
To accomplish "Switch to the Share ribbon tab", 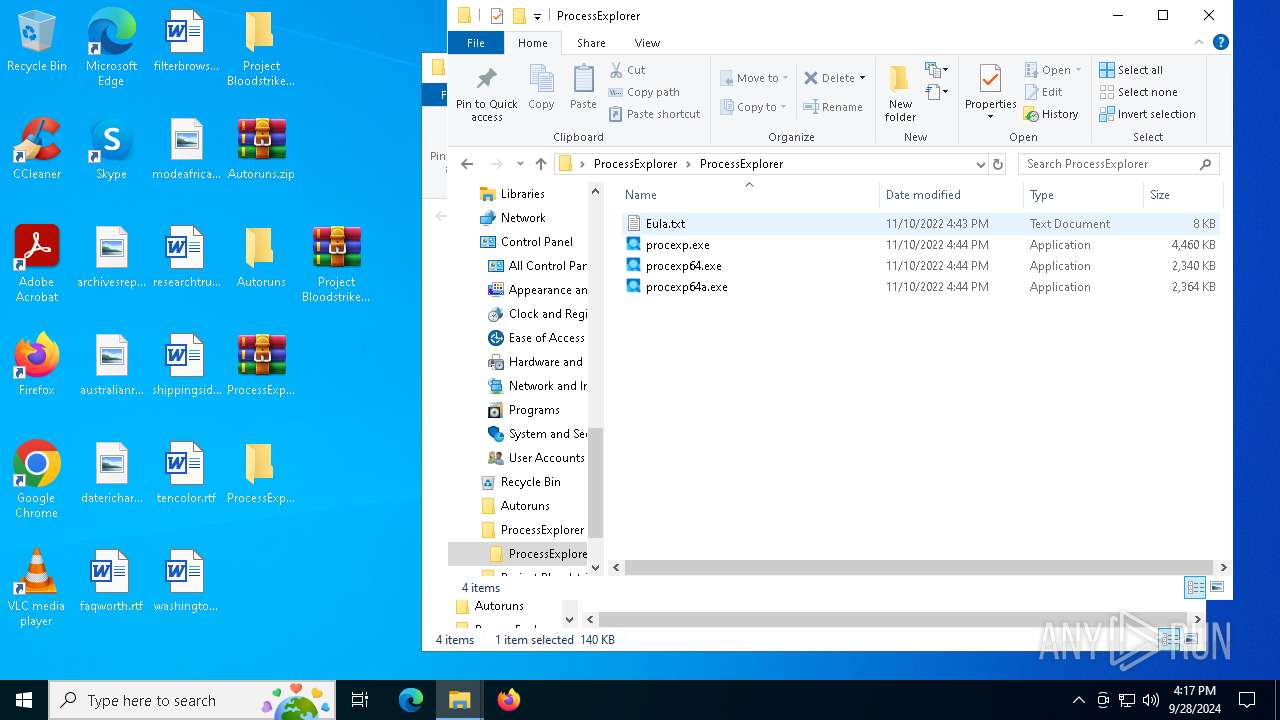I will [591, 43].
